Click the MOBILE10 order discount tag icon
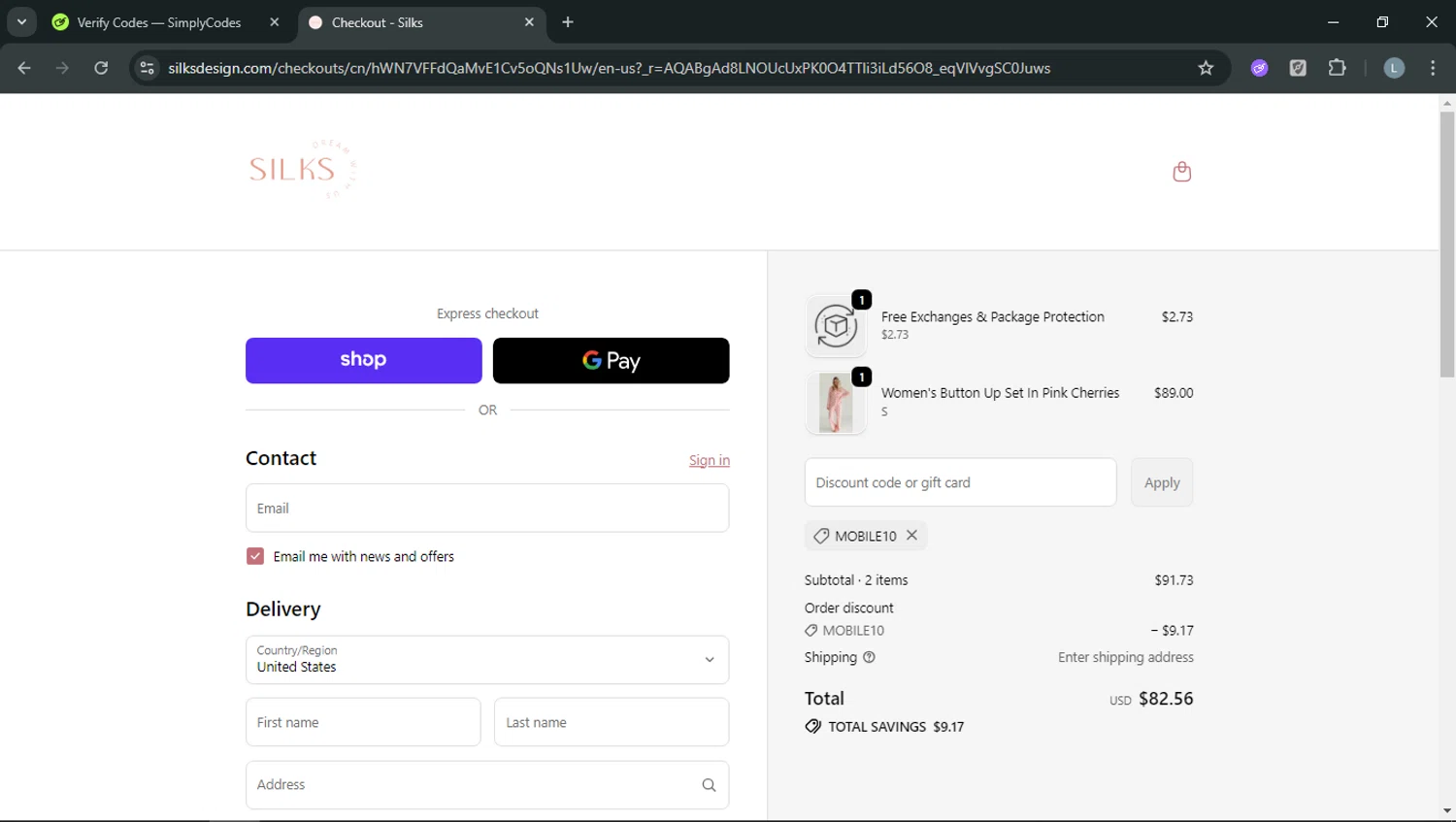The width and height of the screenshot is (1456, 822). (811, 631)
